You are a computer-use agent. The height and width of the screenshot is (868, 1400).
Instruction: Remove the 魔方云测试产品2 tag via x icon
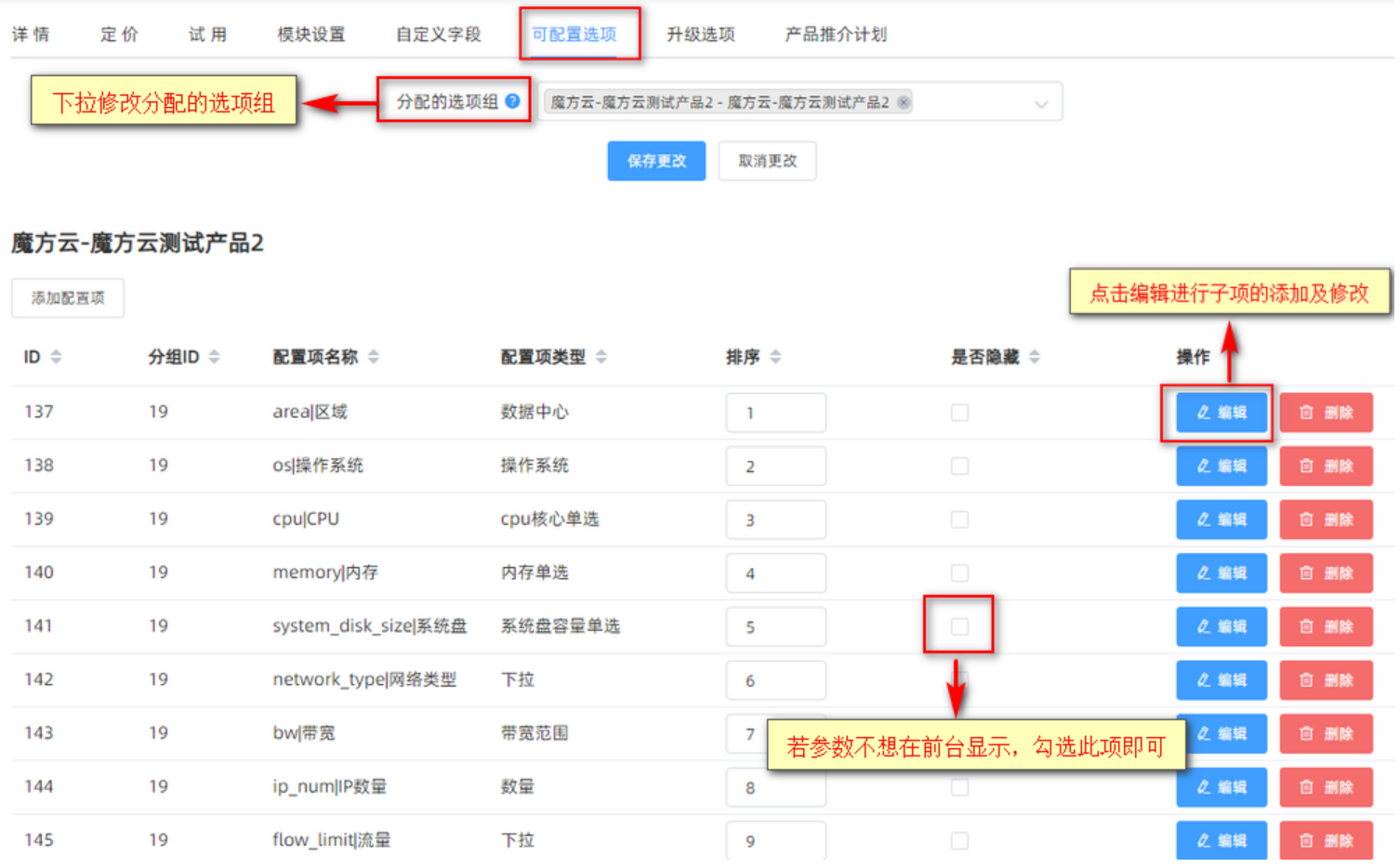904,102
